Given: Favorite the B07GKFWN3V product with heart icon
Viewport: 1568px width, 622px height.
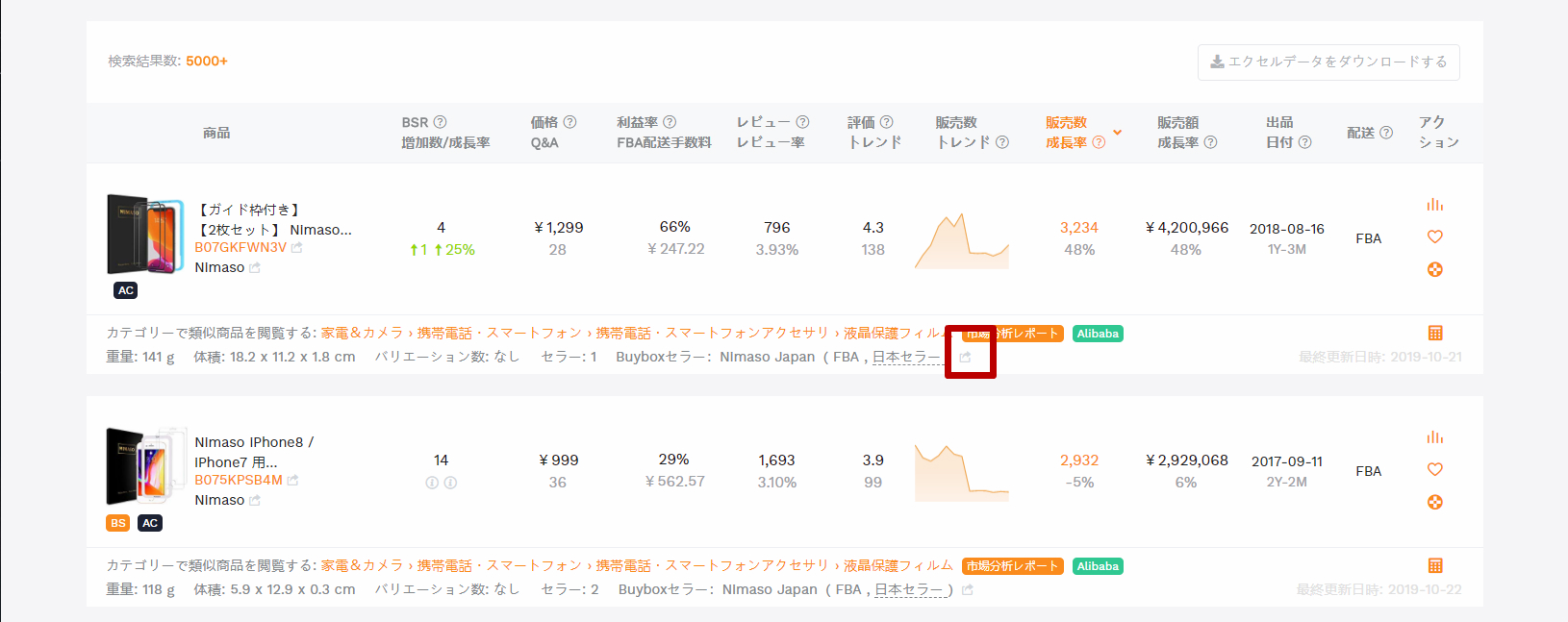Looking at the screenshot, I should click(x=1435, y=236).
